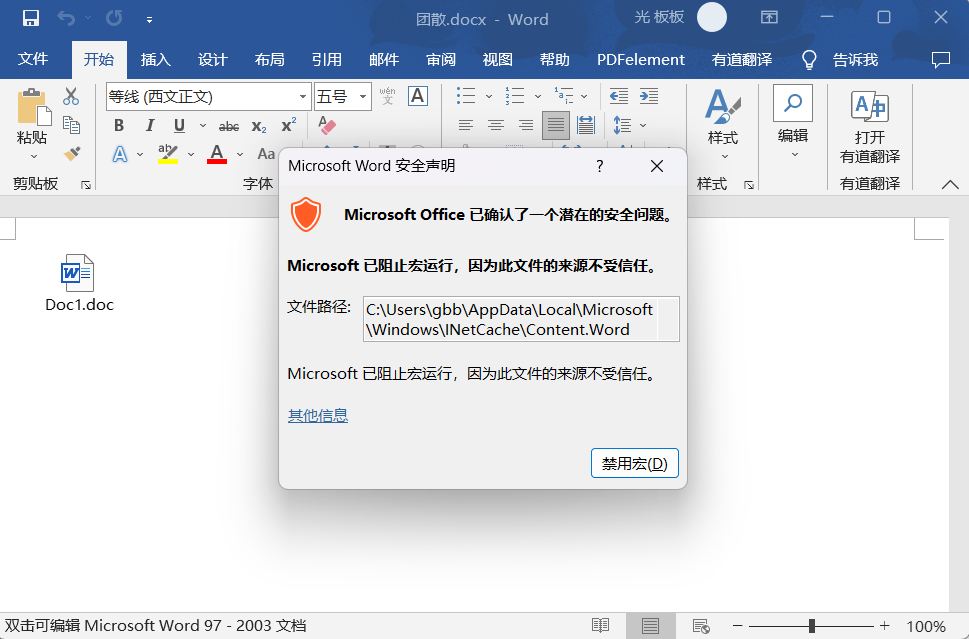Align text left
Image resolution: width=969 pixels, height=639 pixels.
click(466, 125)
